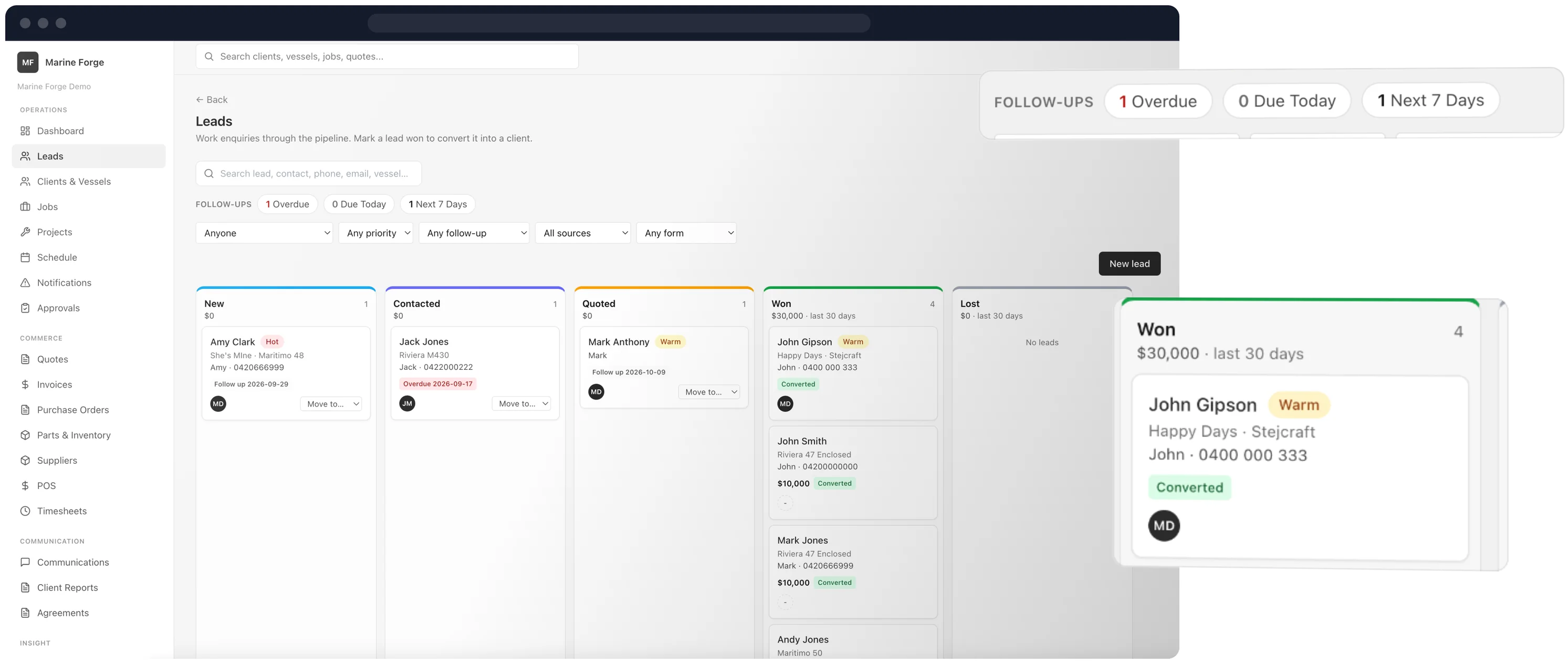
Task: Open Move to dropdown on Jack Jones card
Action: tap(521, 403)
